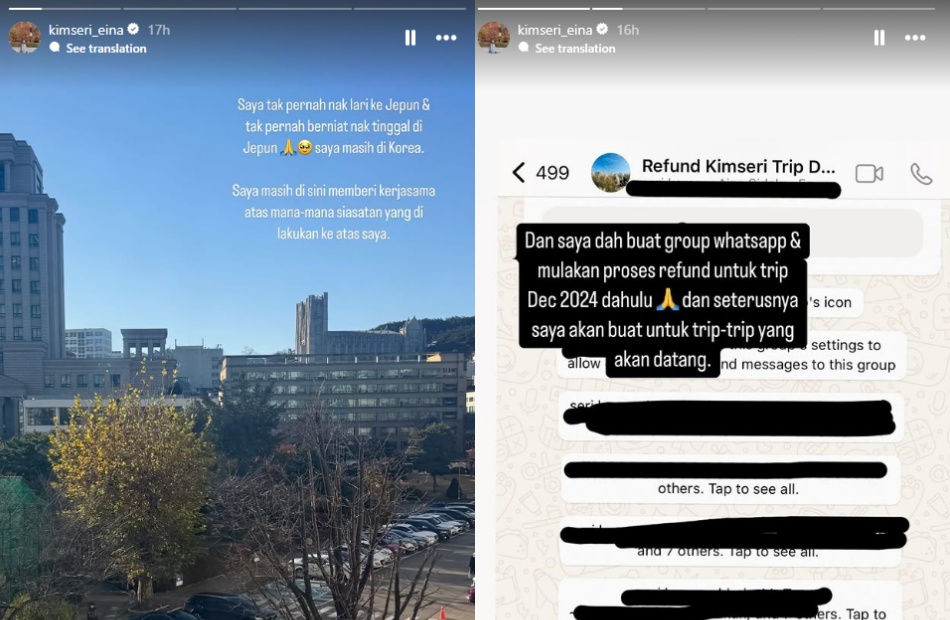Pause the right story posted 16h ago
Viewport: 950px width, 620px height.
pos(879,38)
